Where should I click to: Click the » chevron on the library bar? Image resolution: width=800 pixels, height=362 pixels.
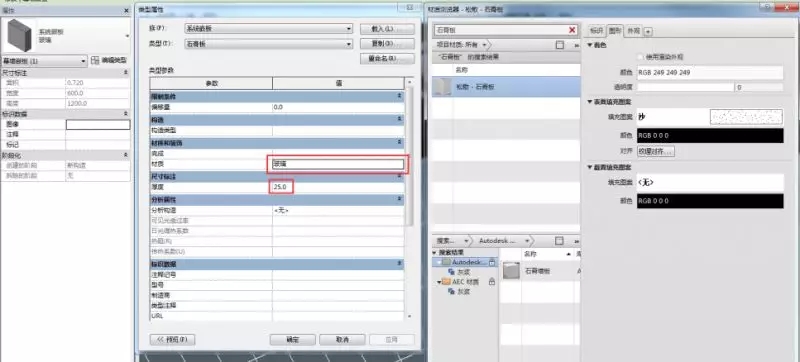pyautogui.click(x=577, y=241)
